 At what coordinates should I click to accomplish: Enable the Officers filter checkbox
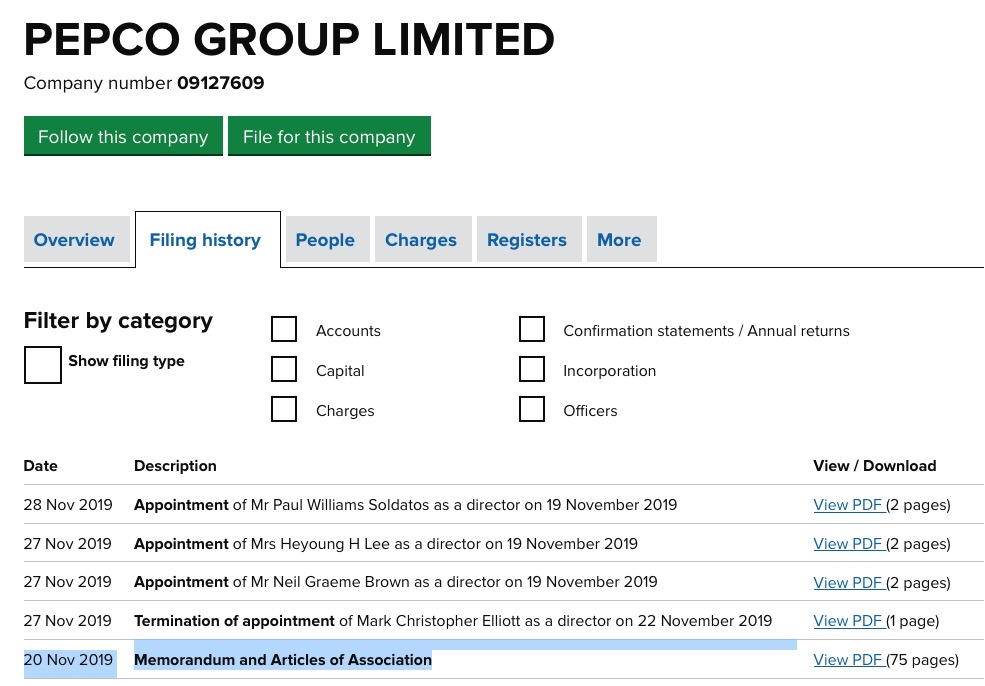(532, 409)
